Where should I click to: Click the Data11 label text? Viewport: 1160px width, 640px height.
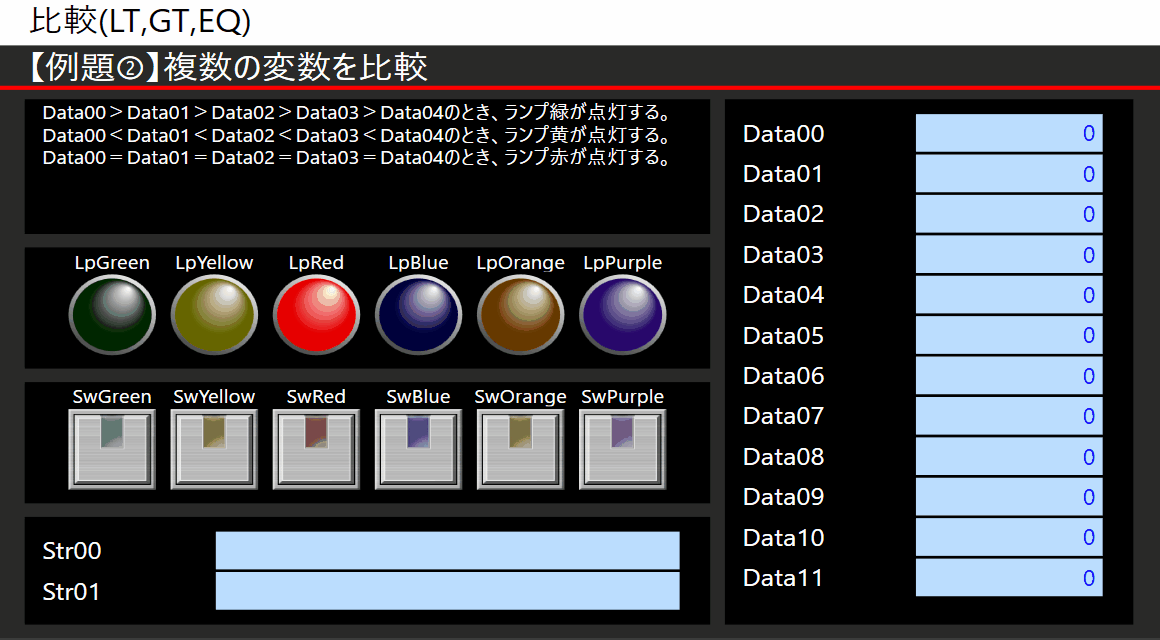783,578
